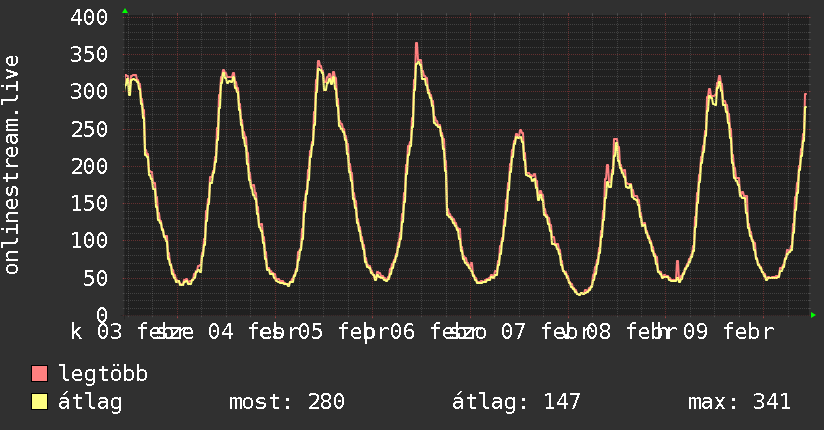This screenshot has height=430, width=824.
Task: Select the átlag legend label next to yellow swatch
Action: click(90, 402)
